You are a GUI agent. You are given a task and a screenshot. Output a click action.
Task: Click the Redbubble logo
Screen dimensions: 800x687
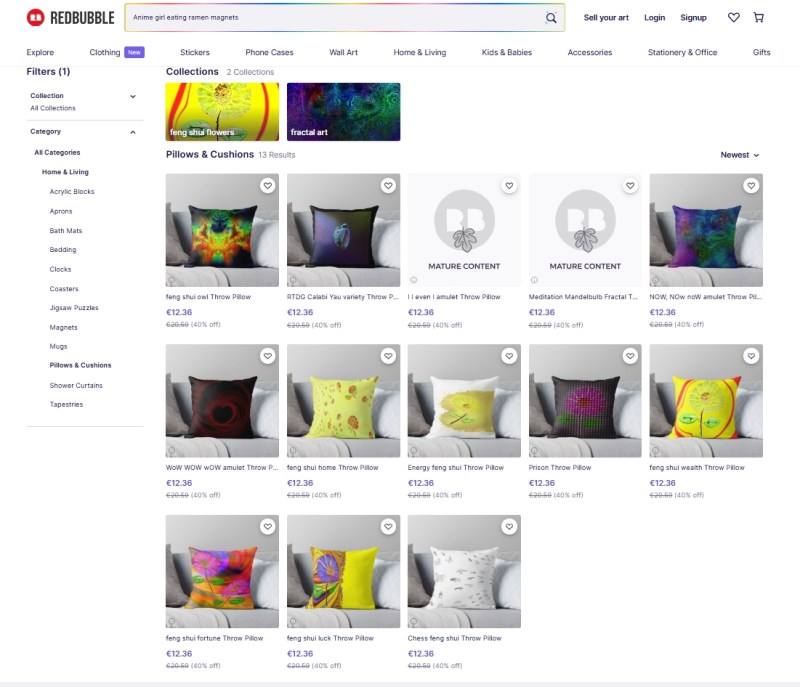click(70, 17)
